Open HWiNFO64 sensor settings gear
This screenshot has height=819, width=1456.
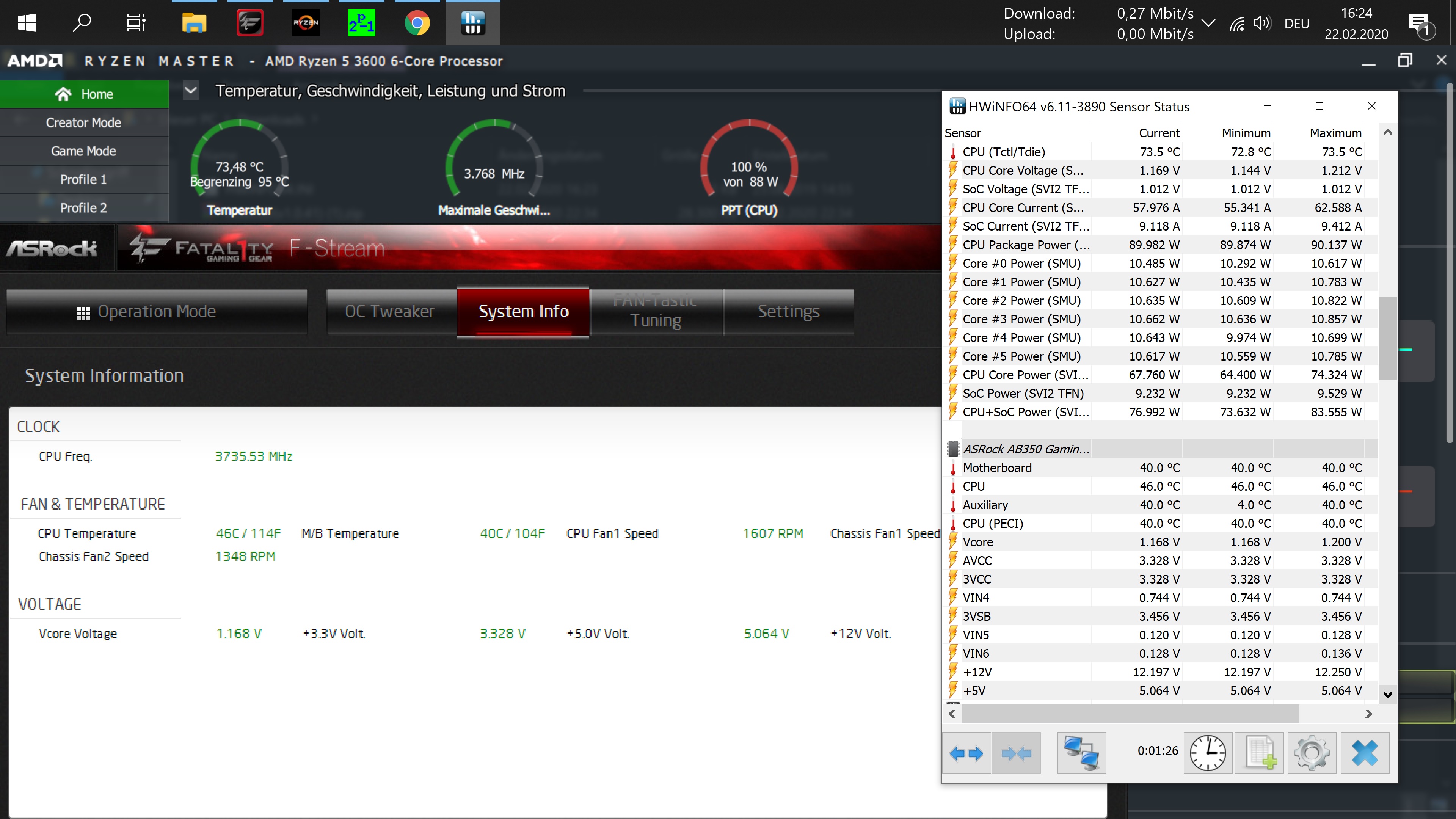point(1312,753)
